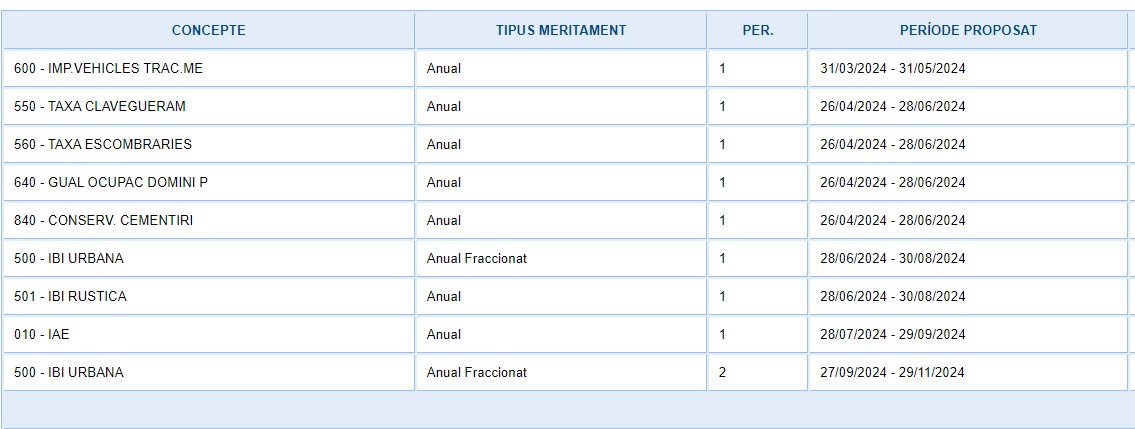Click the PER. column header
This screenshot has width=1135, height=429.
tap(757, 30)
